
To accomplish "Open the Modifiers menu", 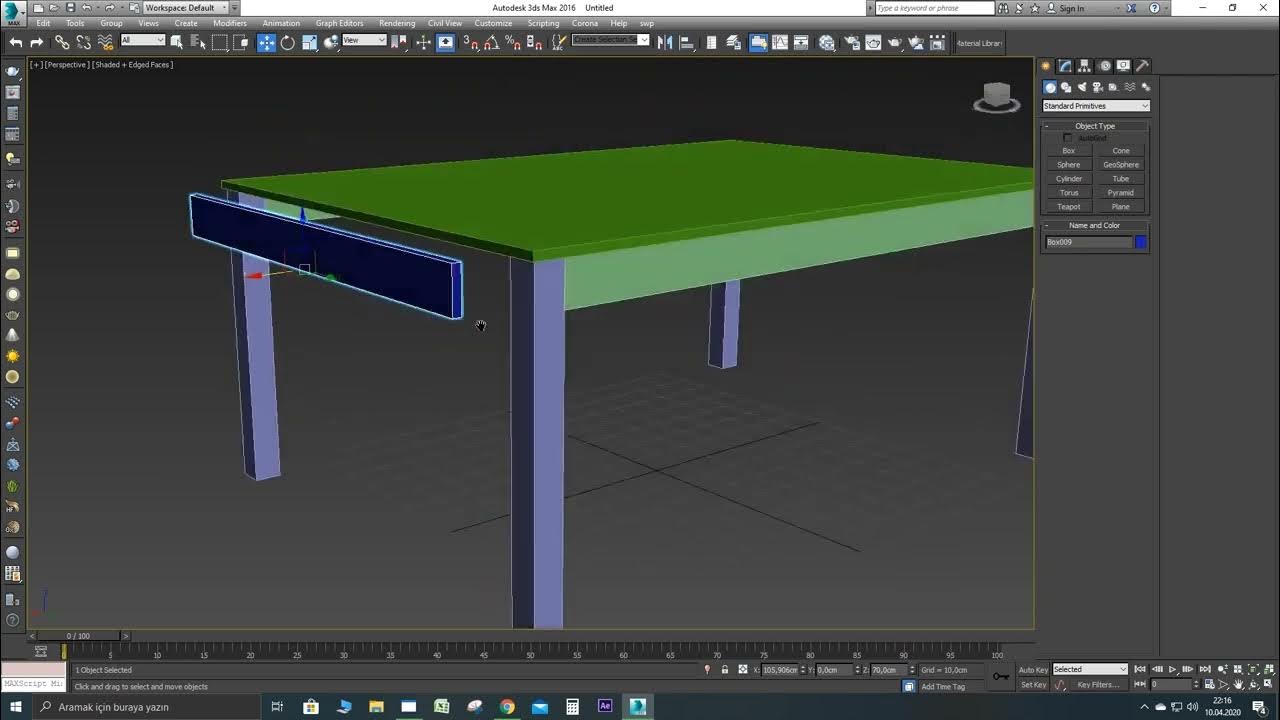I will click(x=230, y=23).
